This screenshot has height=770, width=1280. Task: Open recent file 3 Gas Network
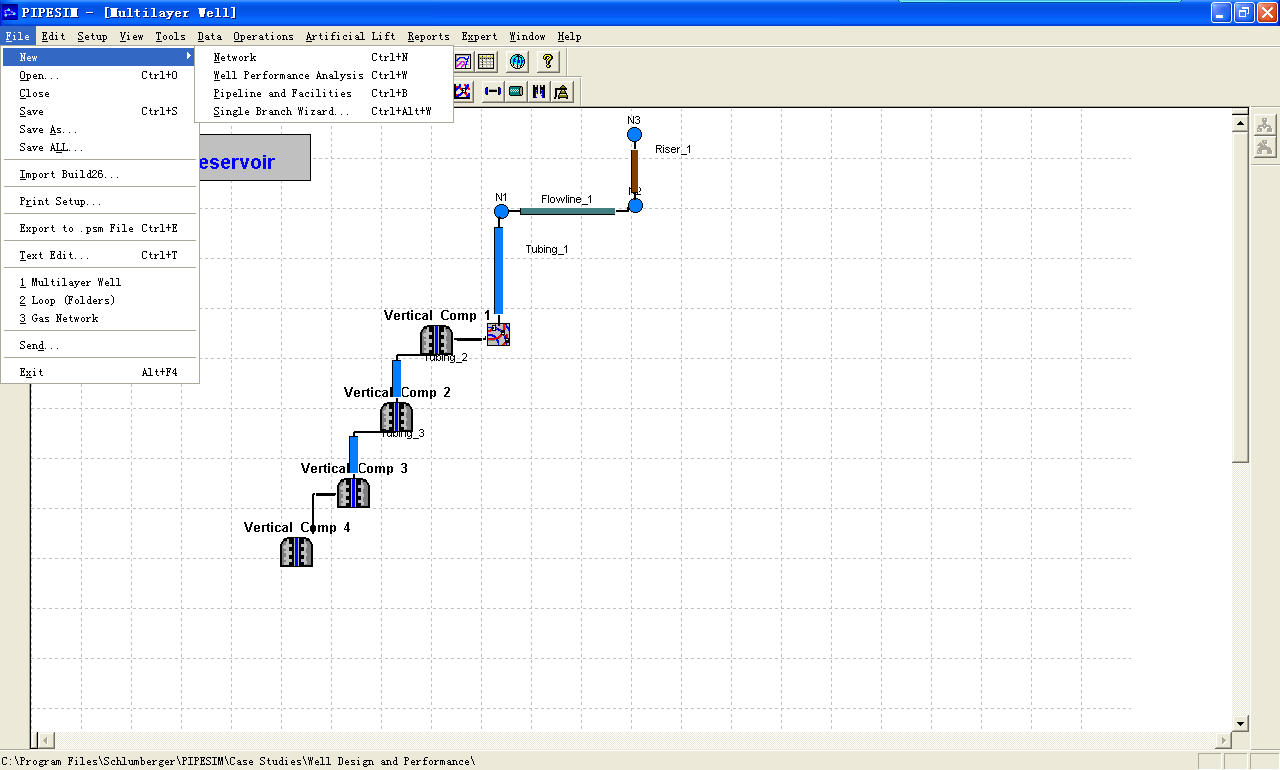pos(100,318)
